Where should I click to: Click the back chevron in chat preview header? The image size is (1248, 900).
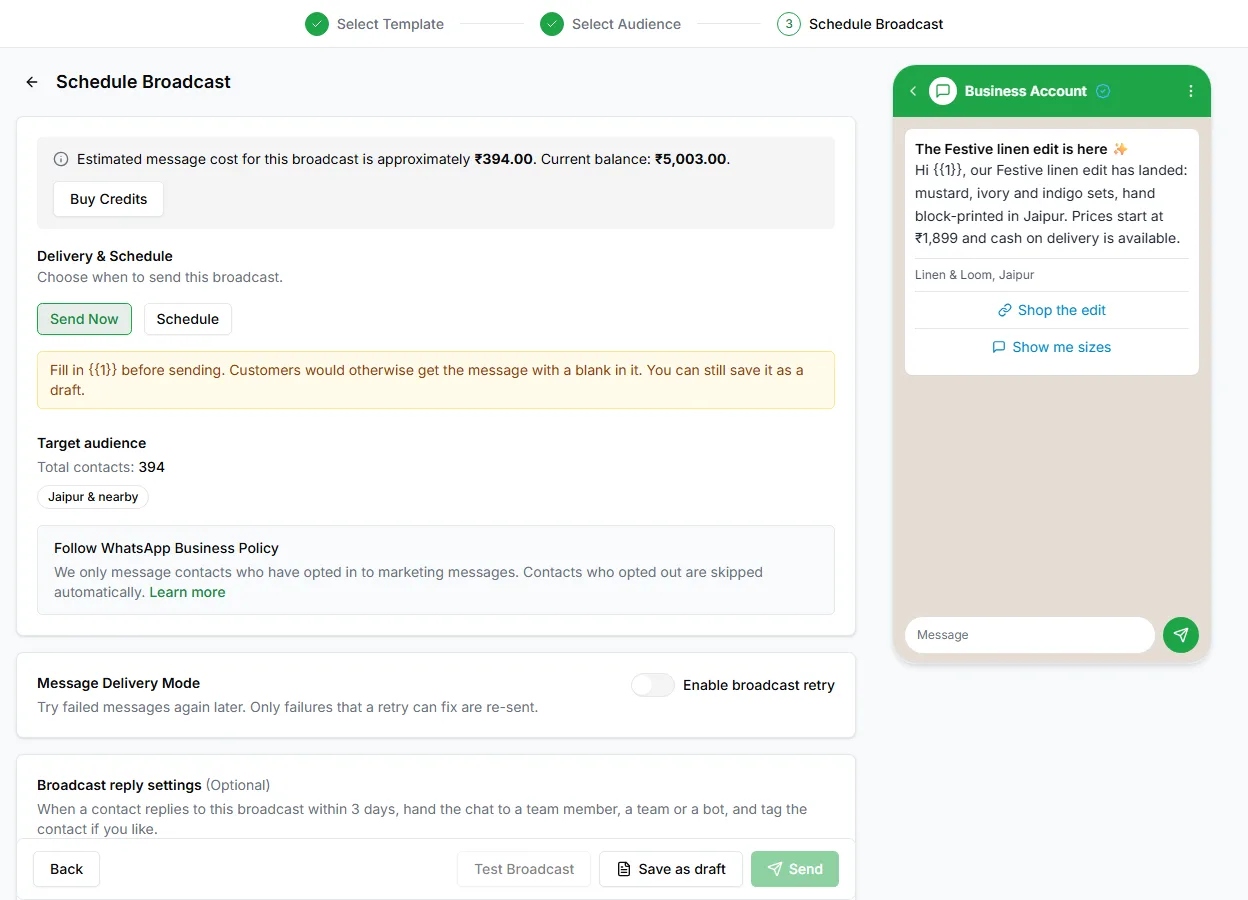913,91
